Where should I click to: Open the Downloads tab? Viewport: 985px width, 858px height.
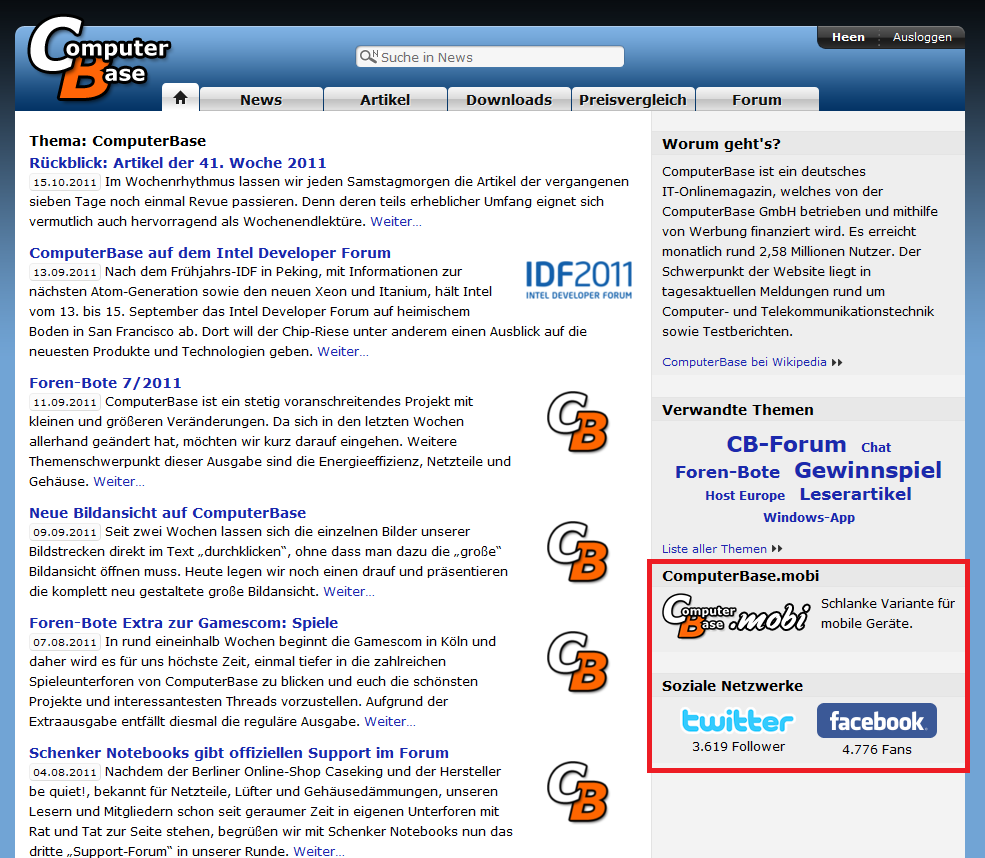(x=509, y=99)
